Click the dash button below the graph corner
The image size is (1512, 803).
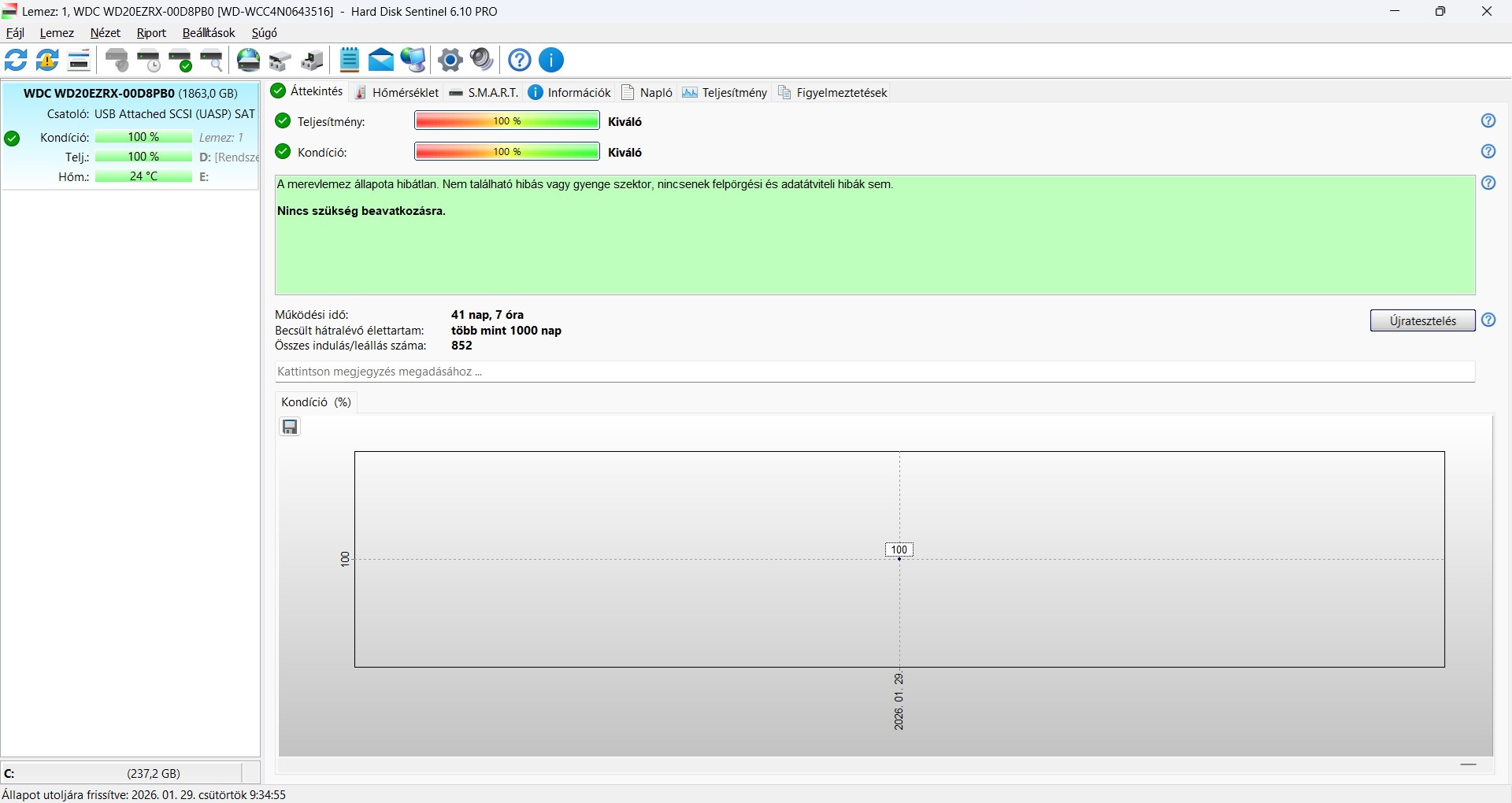(1469, 764)
